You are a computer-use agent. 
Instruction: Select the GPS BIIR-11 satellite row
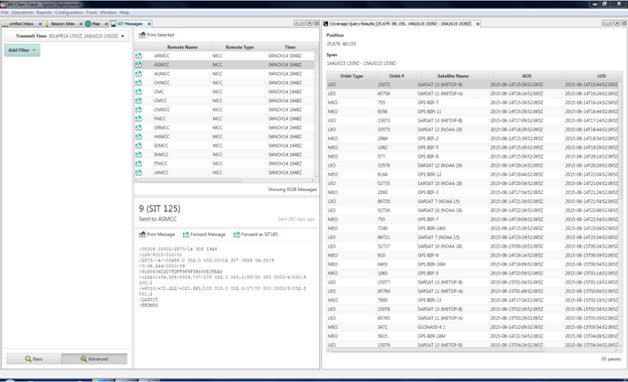click(473, 112)
